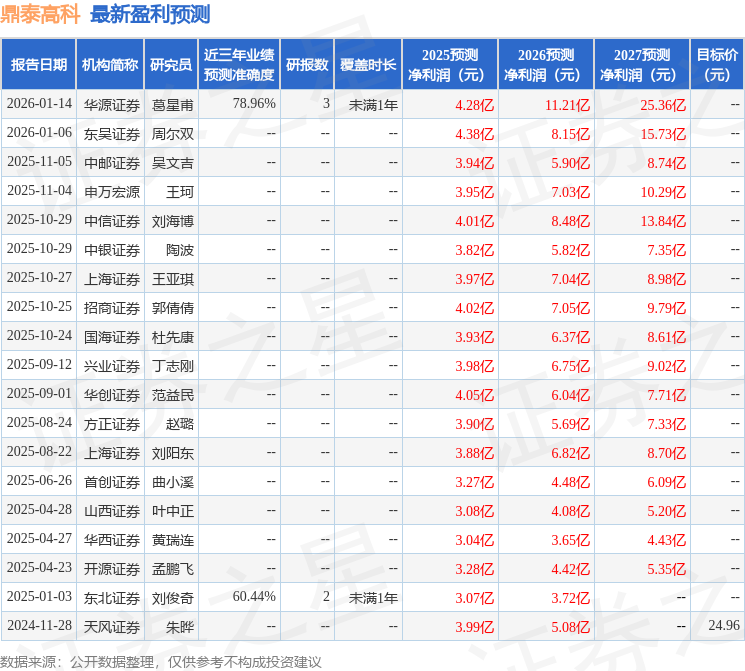The height and width of the screenshot is (671, 745).
Task: Select researcher 赵璐
Action: pyautogui.click(x=180, y=424)
